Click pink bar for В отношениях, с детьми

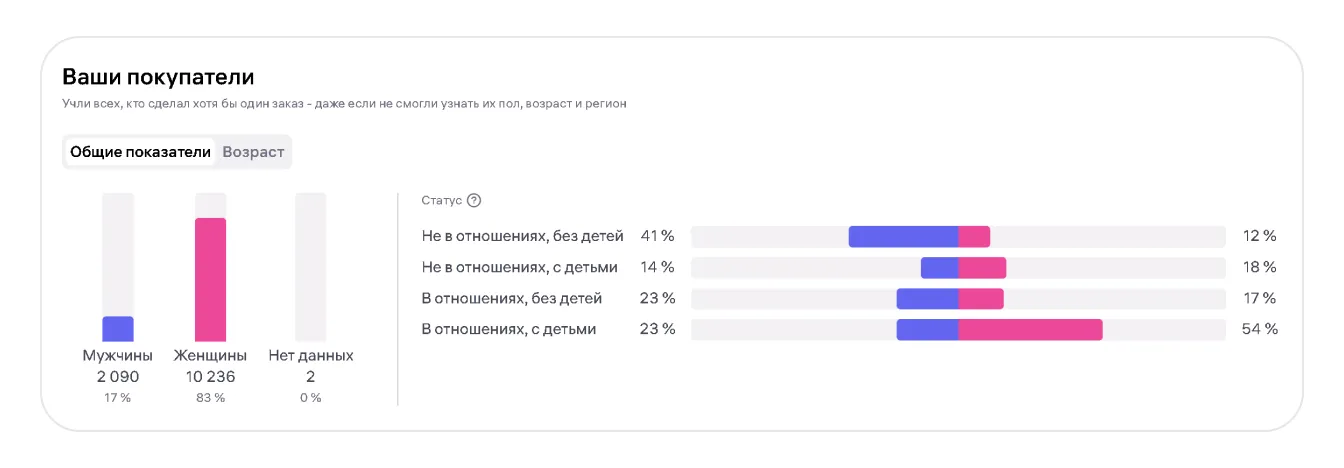[x=1030, y=330]
